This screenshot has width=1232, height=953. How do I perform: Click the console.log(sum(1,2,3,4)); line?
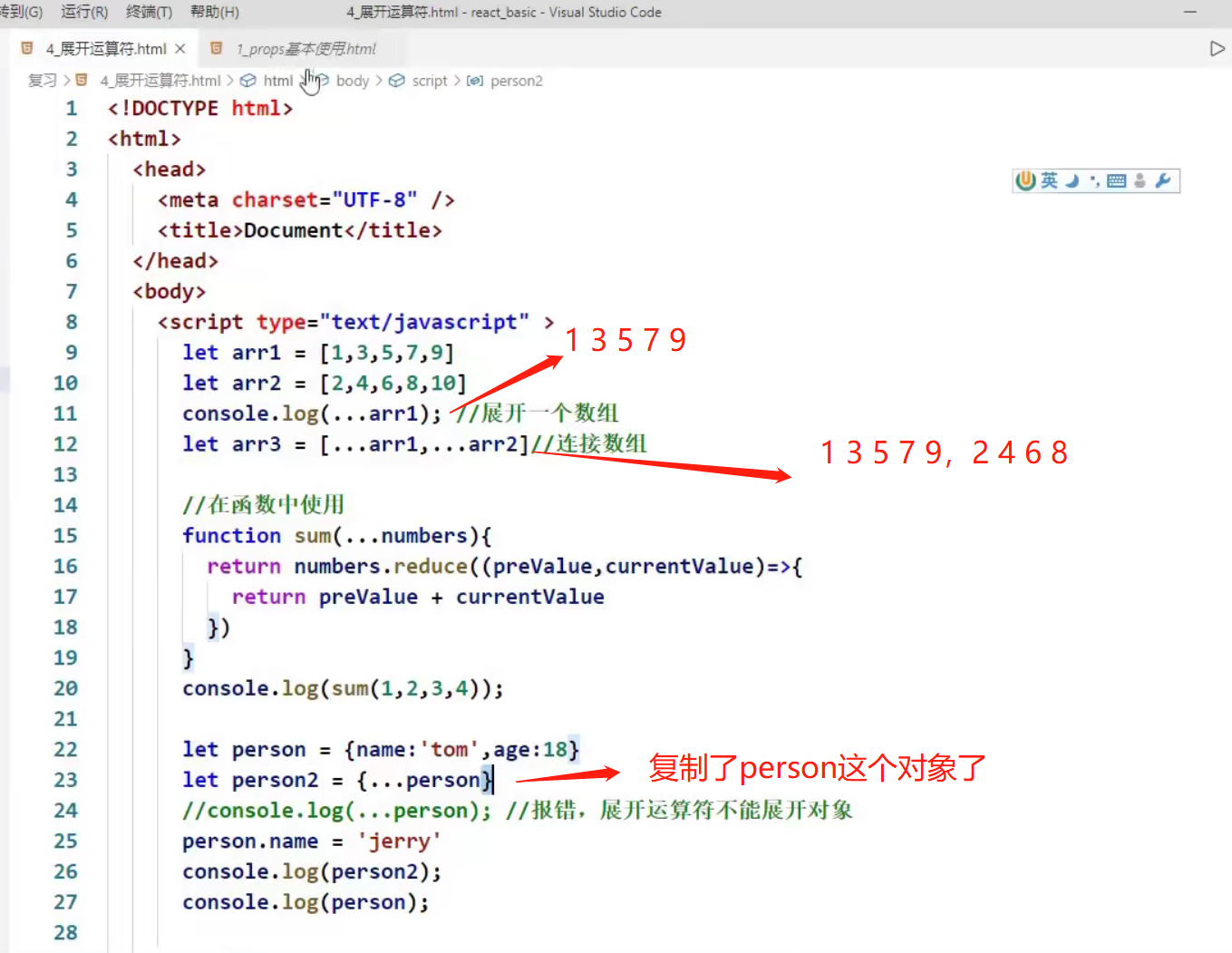tap(343, 688)
